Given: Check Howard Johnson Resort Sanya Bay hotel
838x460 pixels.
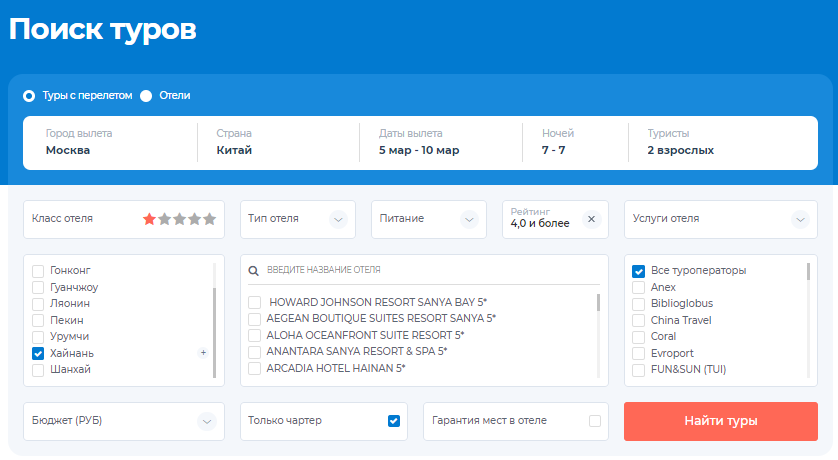Looking at the screenshot, I should [x=254, y=302].
